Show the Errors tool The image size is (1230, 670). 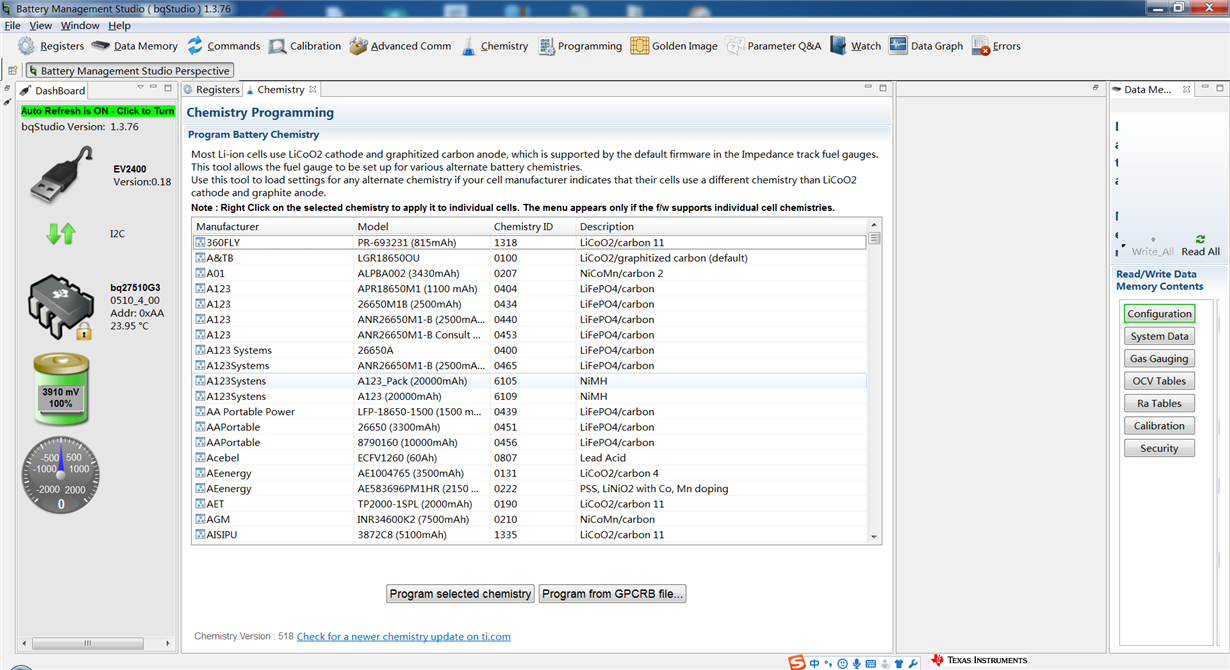click(996, 46)
